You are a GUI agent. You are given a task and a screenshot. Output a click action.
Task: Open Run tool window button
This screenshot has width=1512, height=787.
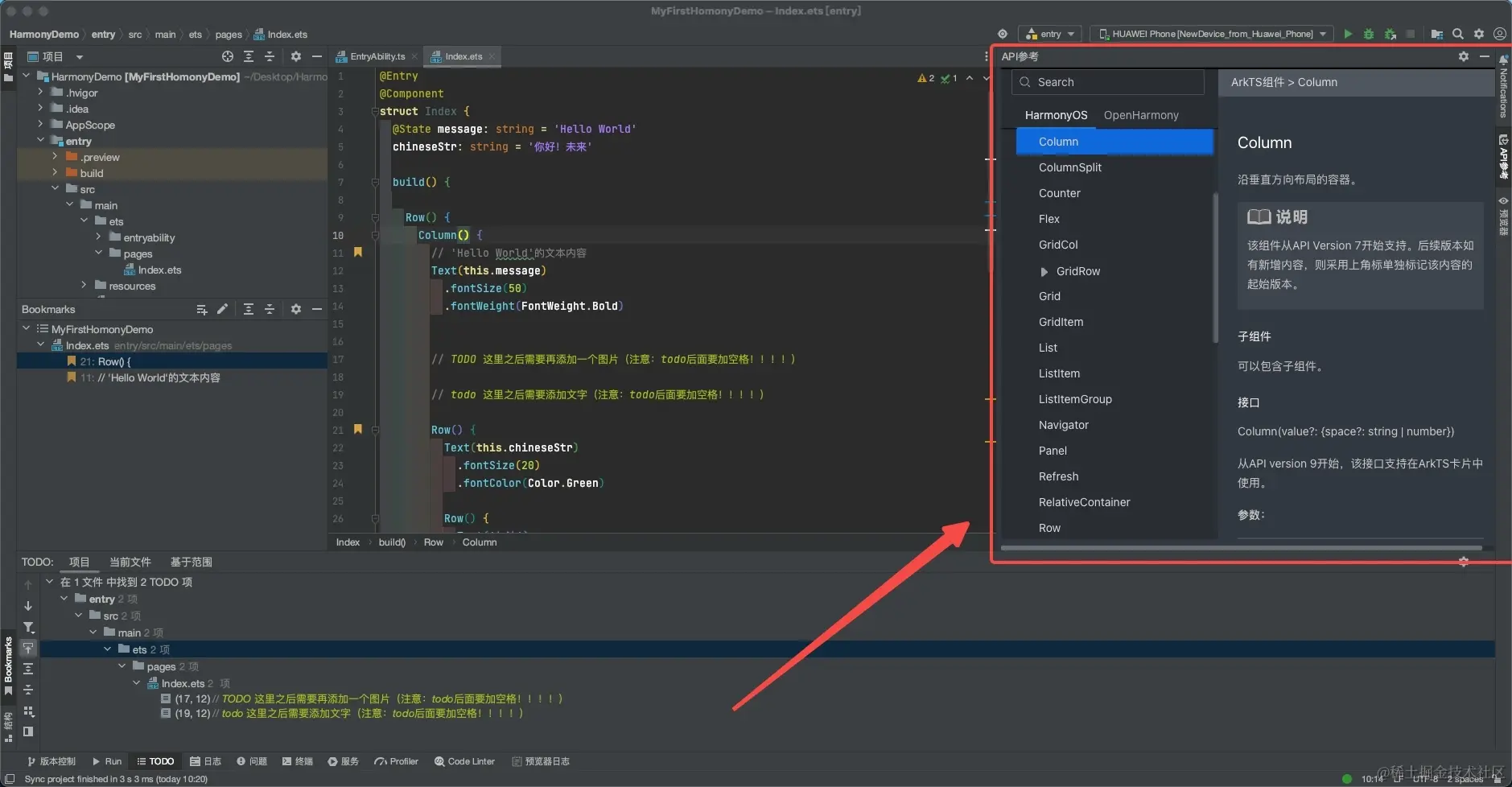tap(106, 761)
